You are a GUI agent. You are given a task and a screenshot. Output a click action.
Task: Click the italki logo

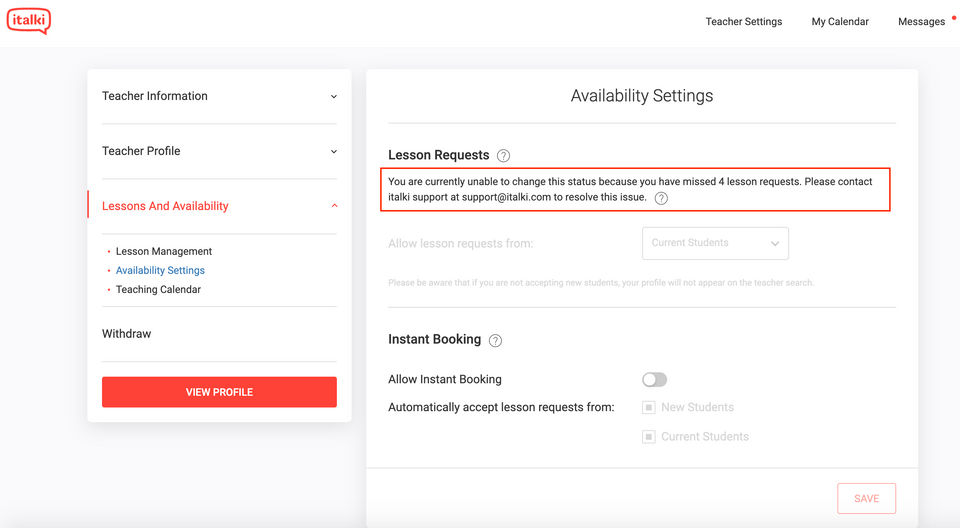(28, 21)
